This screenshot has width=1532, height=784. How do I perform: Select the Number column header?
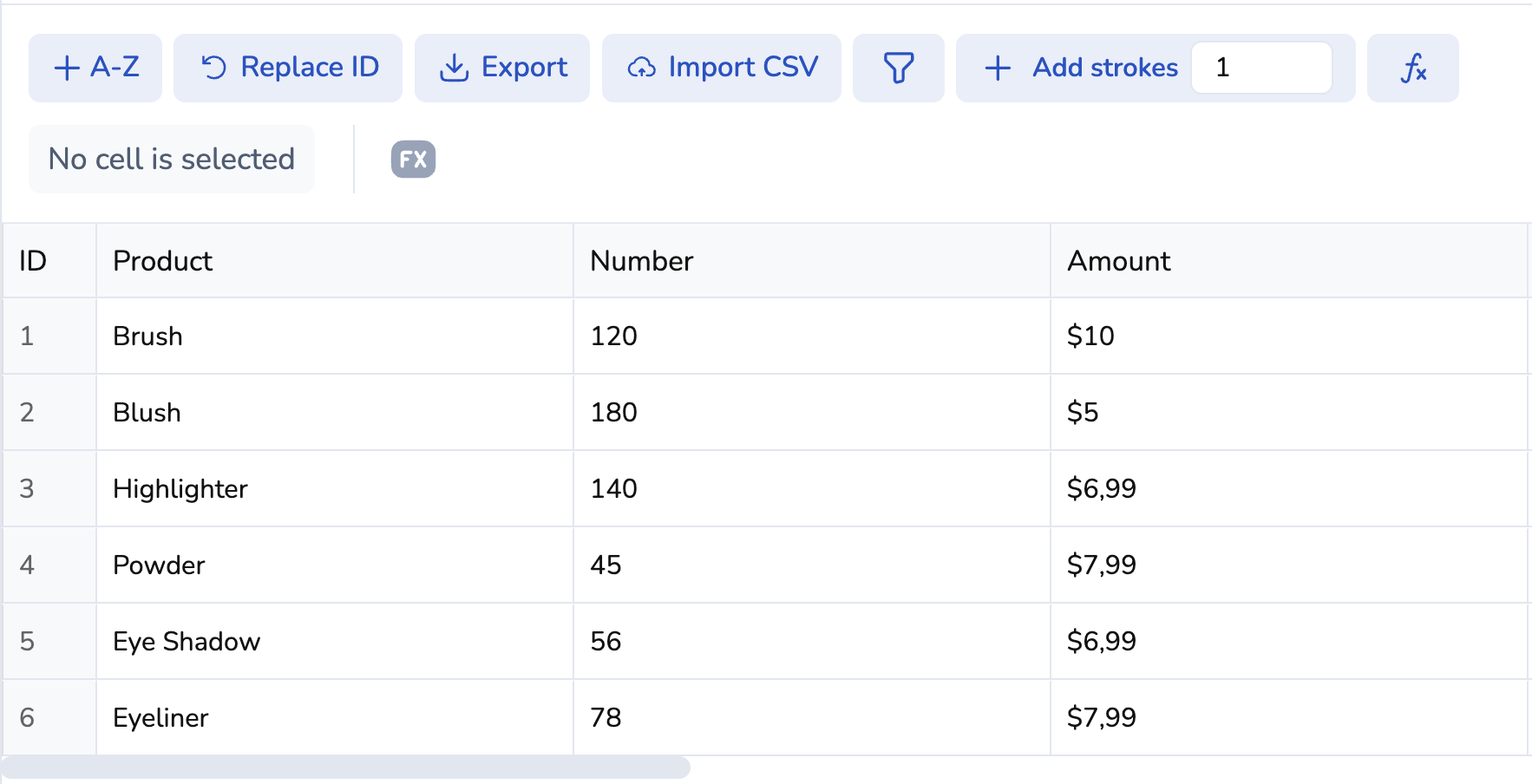[811, 261]
